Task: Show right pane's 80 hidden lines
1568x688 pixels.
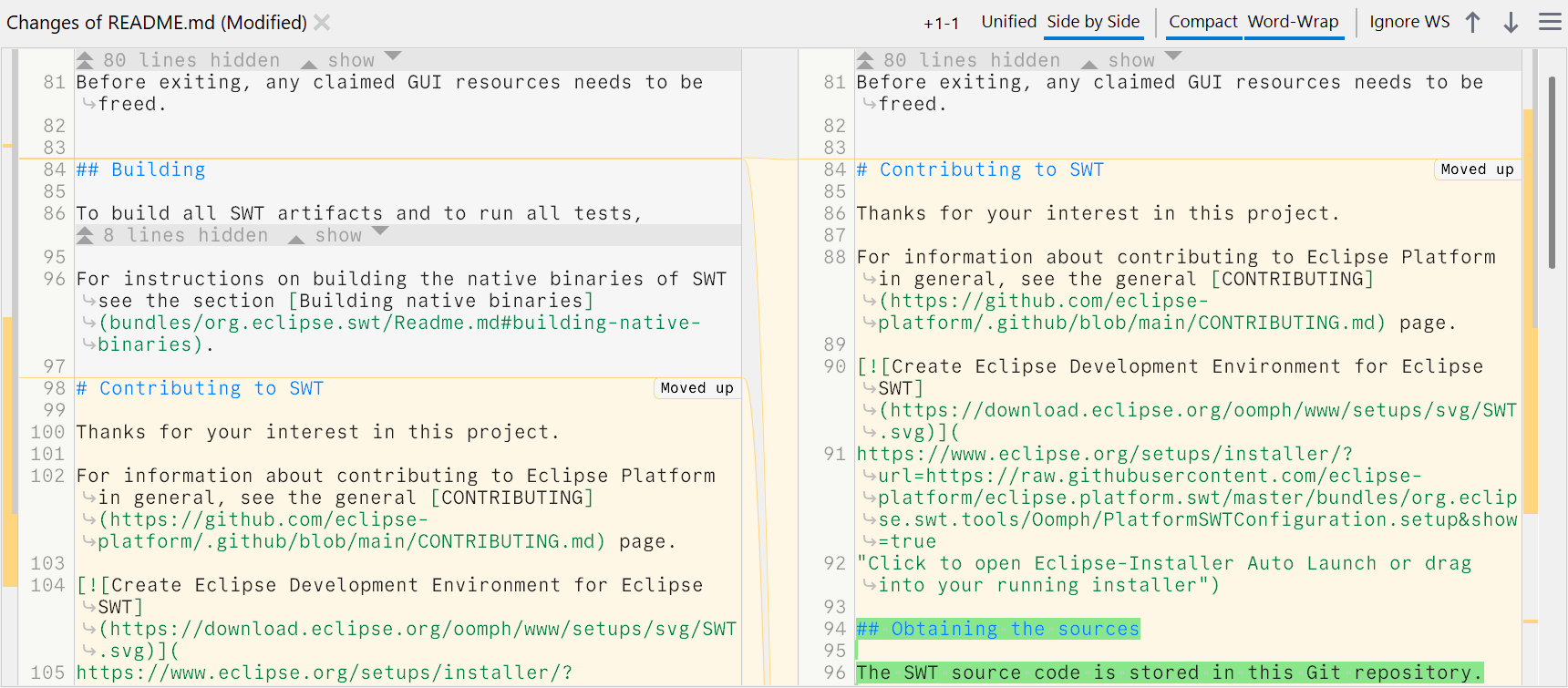Action: point(1131,60)
